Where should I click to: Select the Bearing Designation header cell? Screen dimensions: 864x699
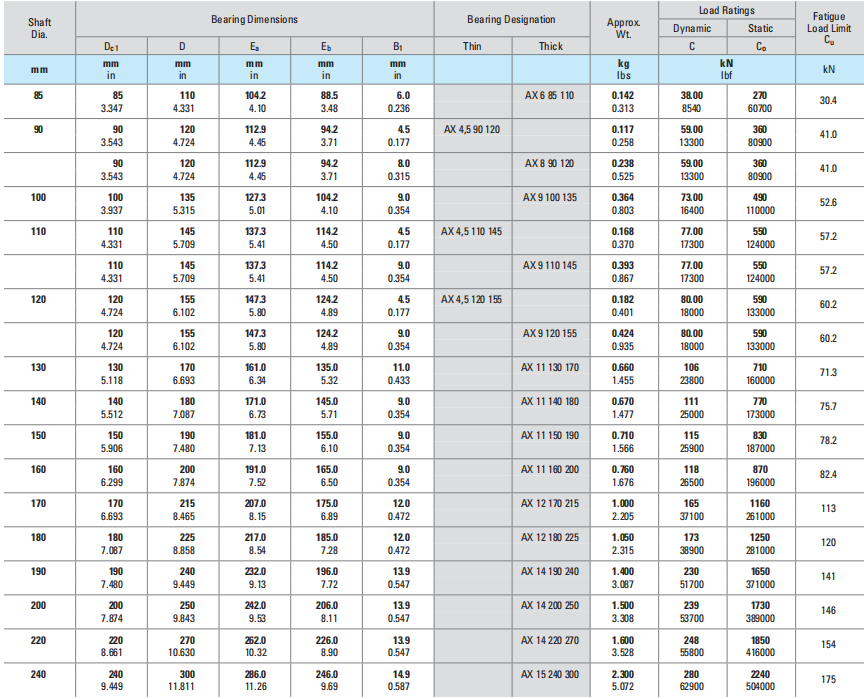(x=511, y=19)
